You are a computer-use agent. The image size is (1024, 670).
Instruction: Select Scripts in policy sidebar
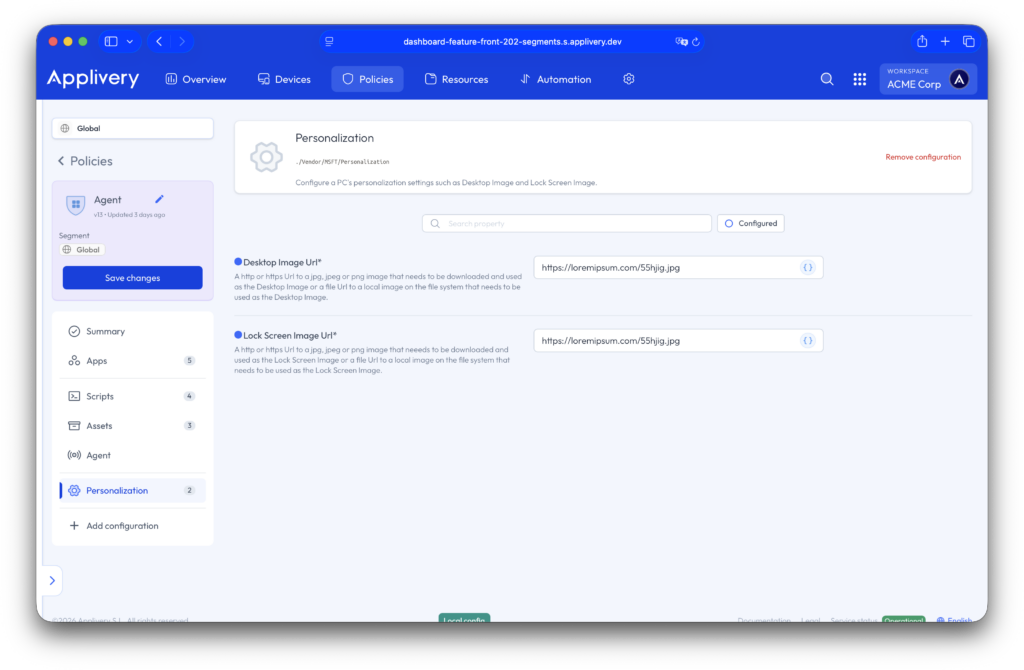click(100, 396)
